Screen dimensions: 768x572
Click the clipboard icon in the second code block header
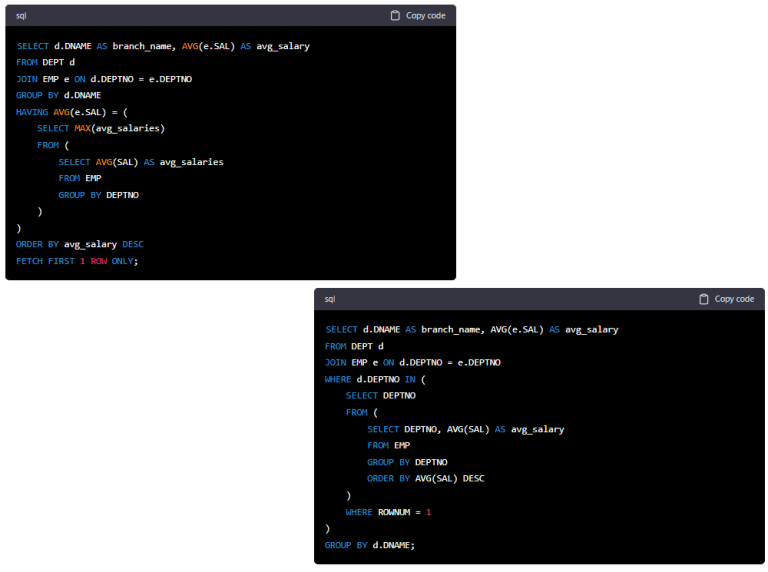[x=703, y=299]
